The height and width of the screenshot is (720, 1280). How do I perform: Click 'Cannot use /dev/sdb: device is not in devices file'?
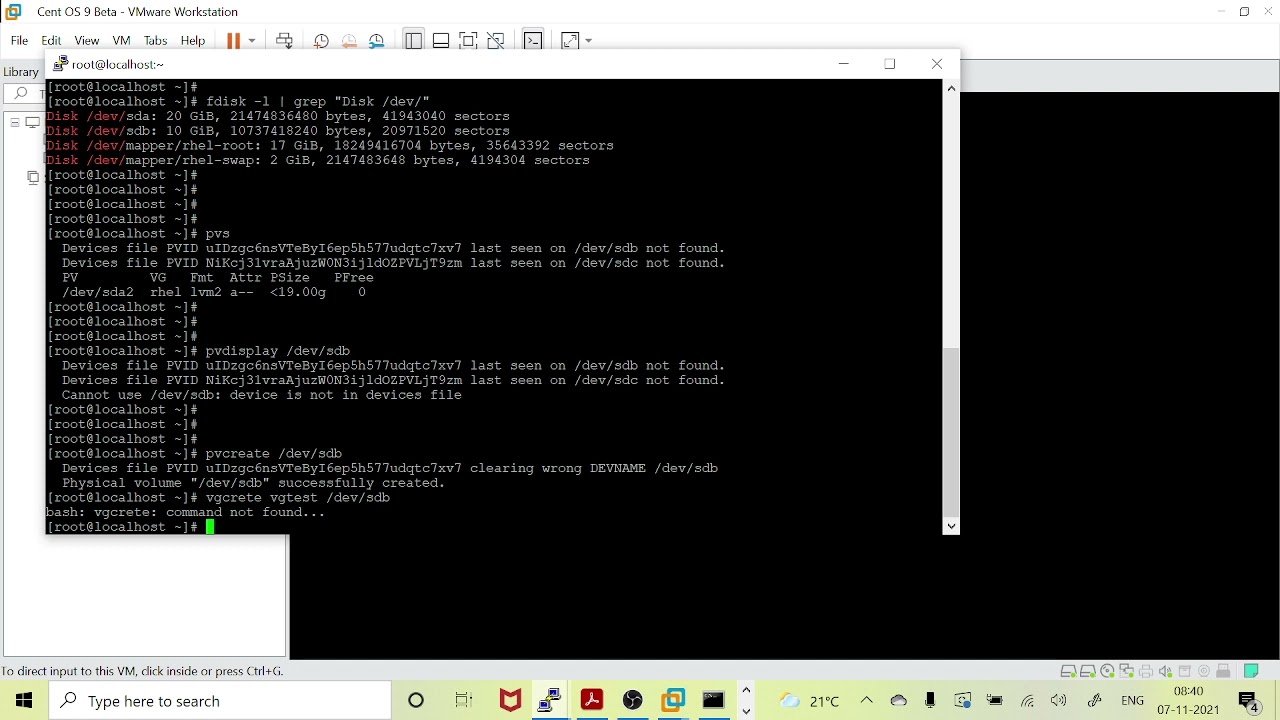pos(262,395)
